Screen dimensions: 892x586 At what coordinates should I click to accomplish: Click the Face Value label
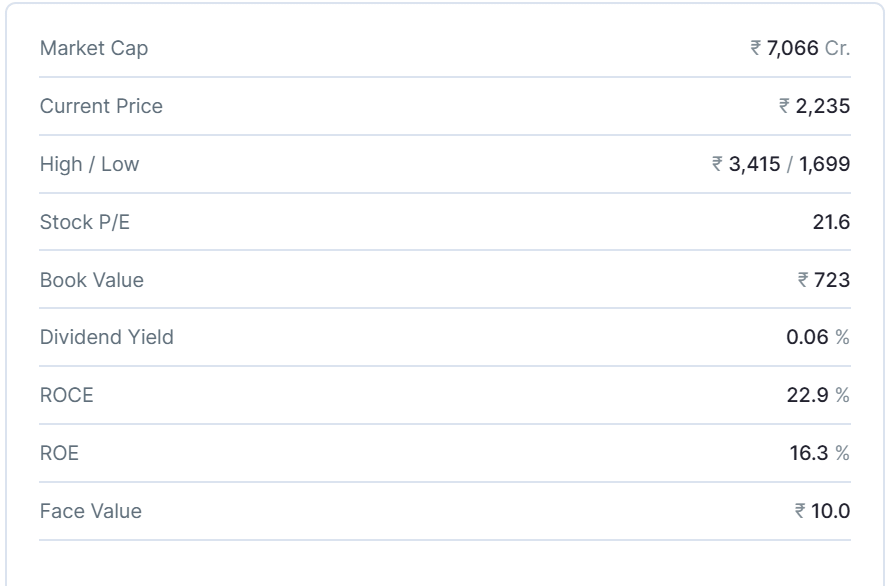[91, 511]
